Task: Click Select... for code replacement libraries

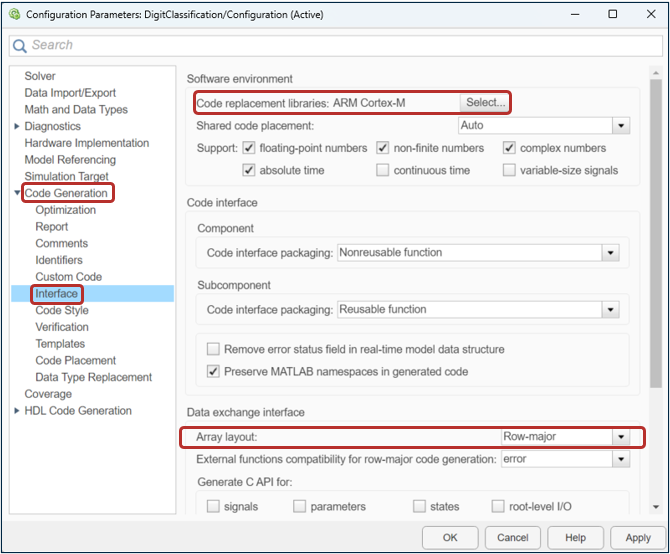Action: 486,103
